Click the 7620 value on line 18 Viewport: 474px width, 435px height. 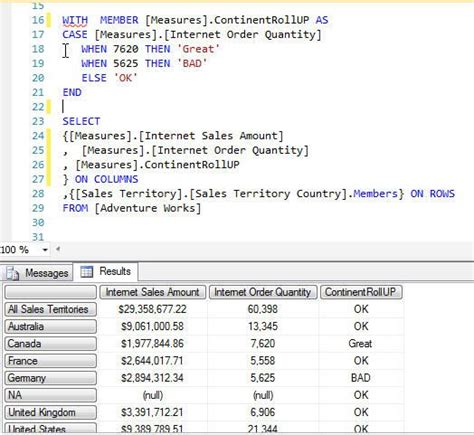[x=126, y=49]
